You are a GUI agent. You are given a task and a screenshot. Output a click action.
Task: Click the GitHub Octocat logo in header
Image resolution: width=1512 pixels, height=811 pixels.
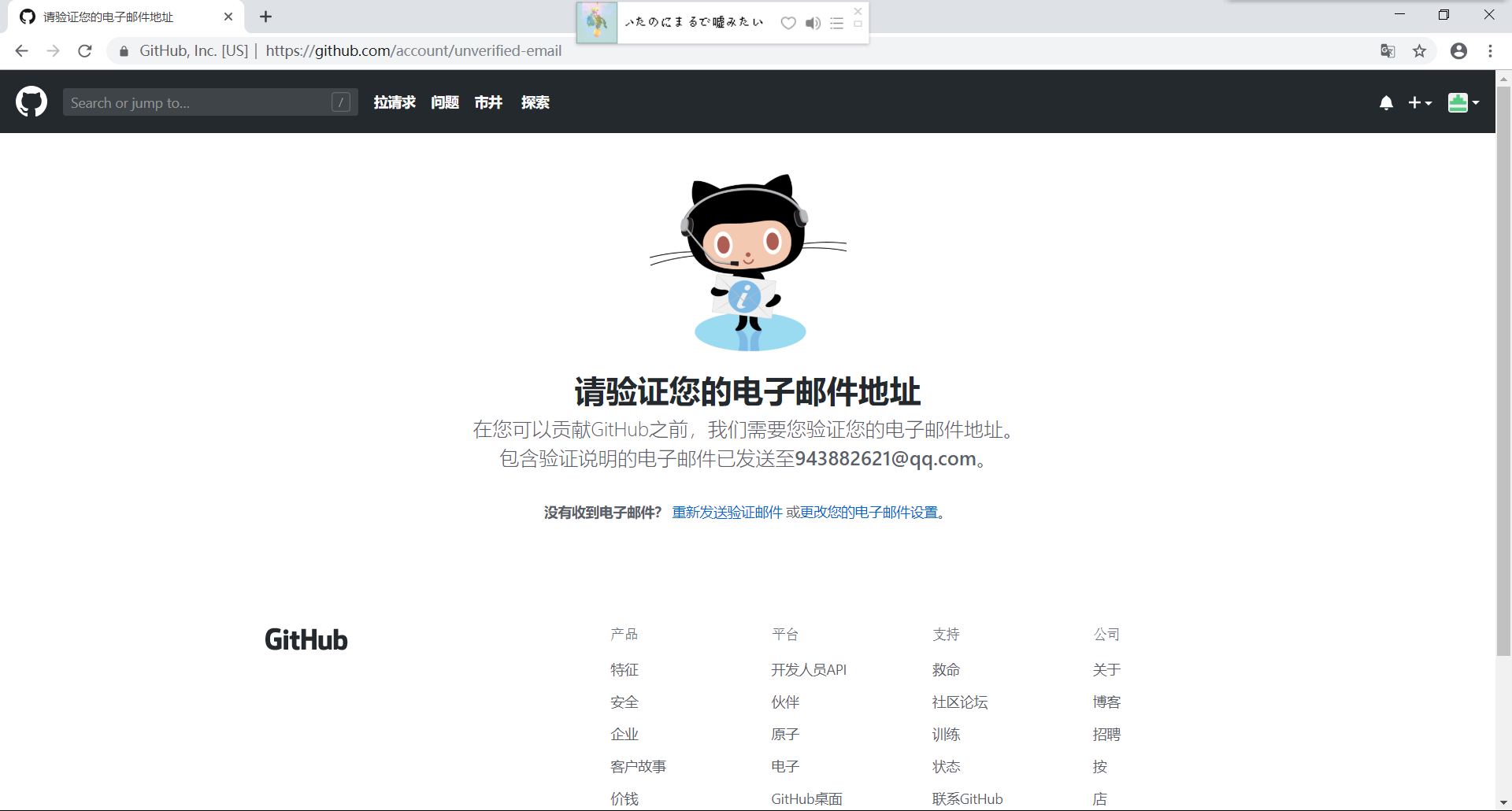pyautogui.click(x=31, y=102)
